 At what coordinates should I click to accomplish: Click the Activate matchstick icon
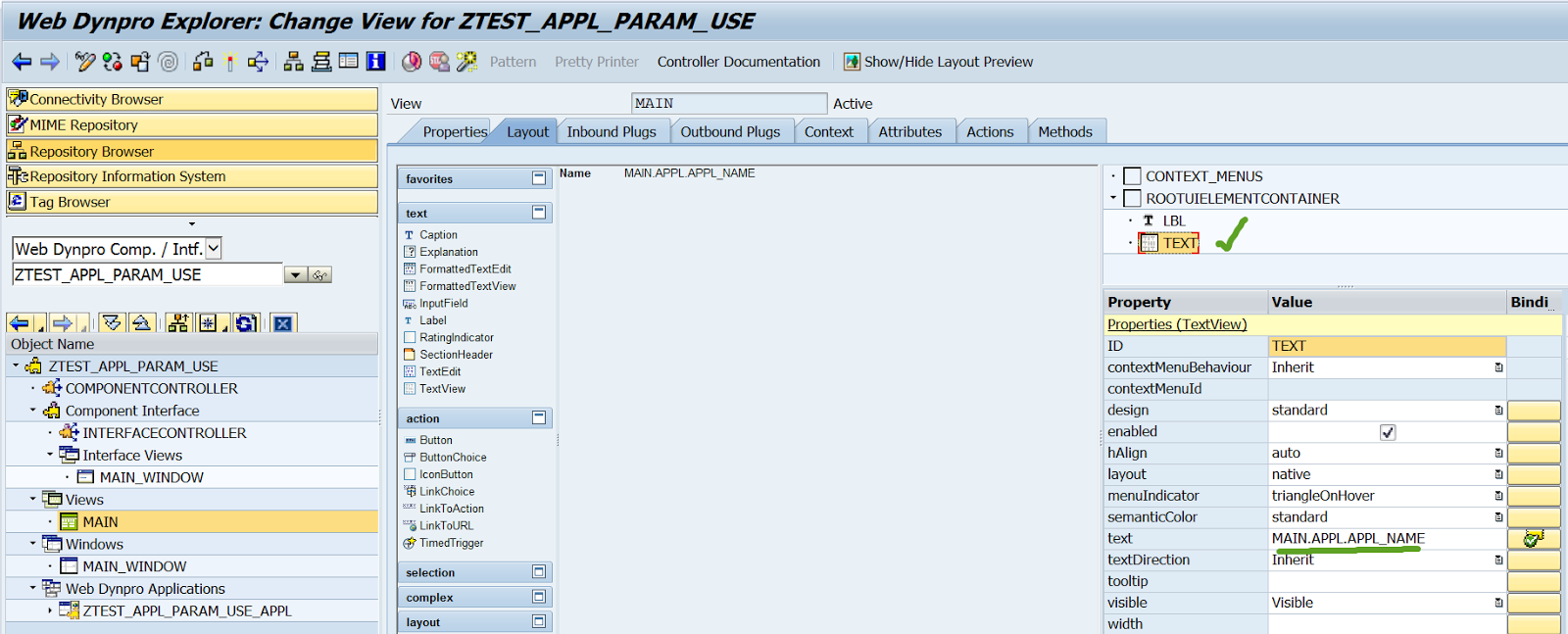[230, 62]
